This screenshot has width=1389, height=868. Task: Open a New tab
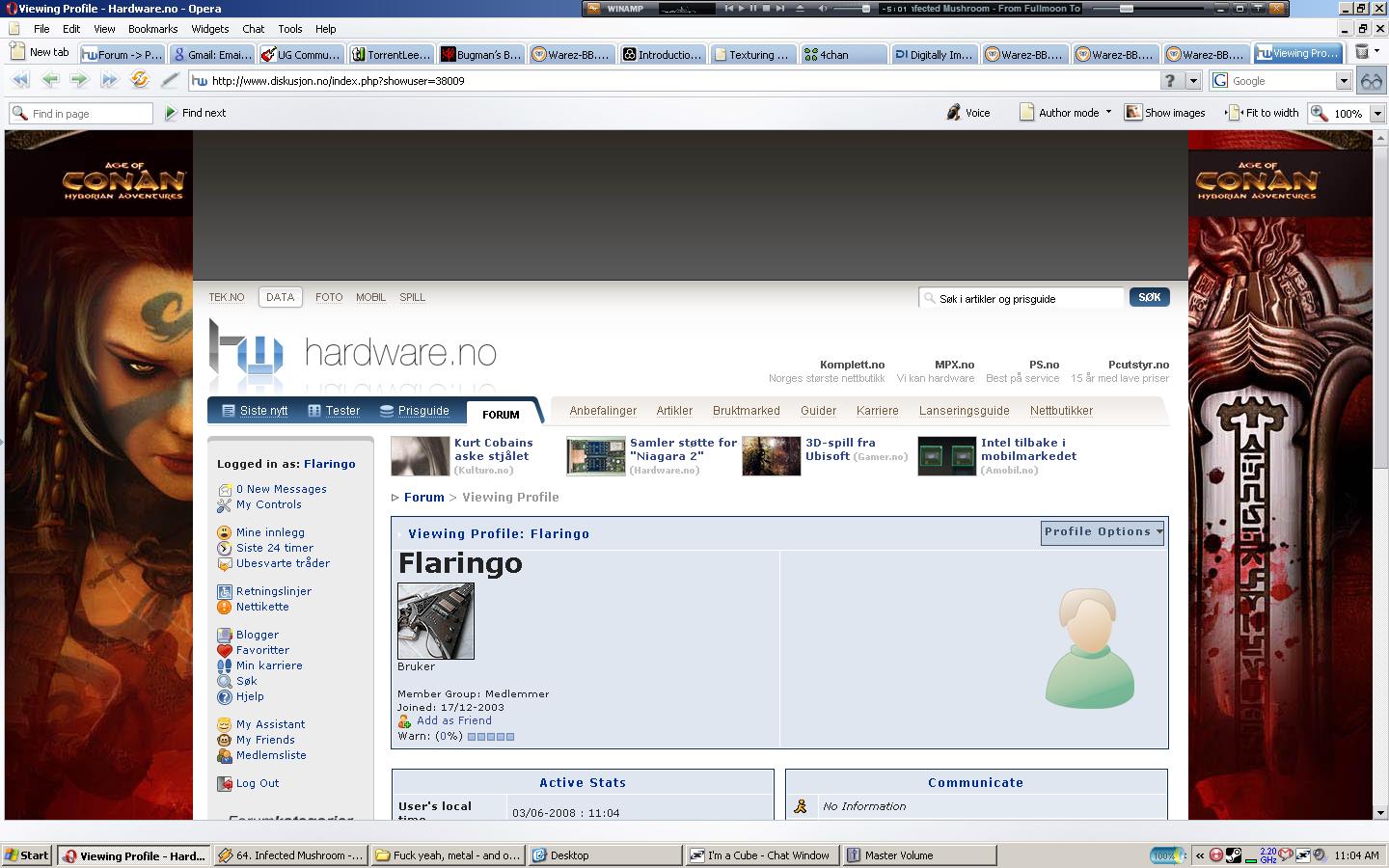tap(41, 52)
